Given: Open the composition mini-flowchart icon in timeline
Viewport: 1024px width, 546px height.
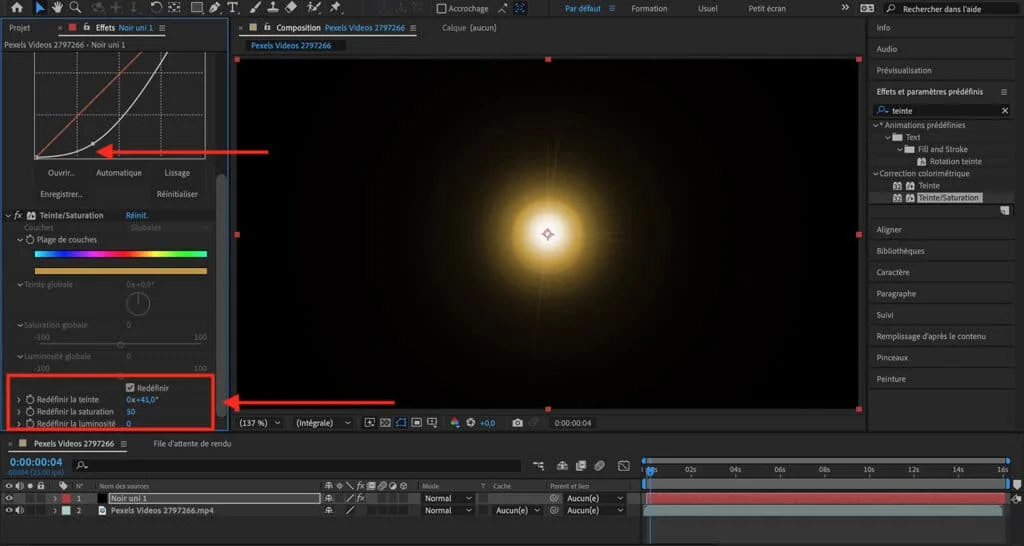Looking at the screenshot, I should click(538, 466).
